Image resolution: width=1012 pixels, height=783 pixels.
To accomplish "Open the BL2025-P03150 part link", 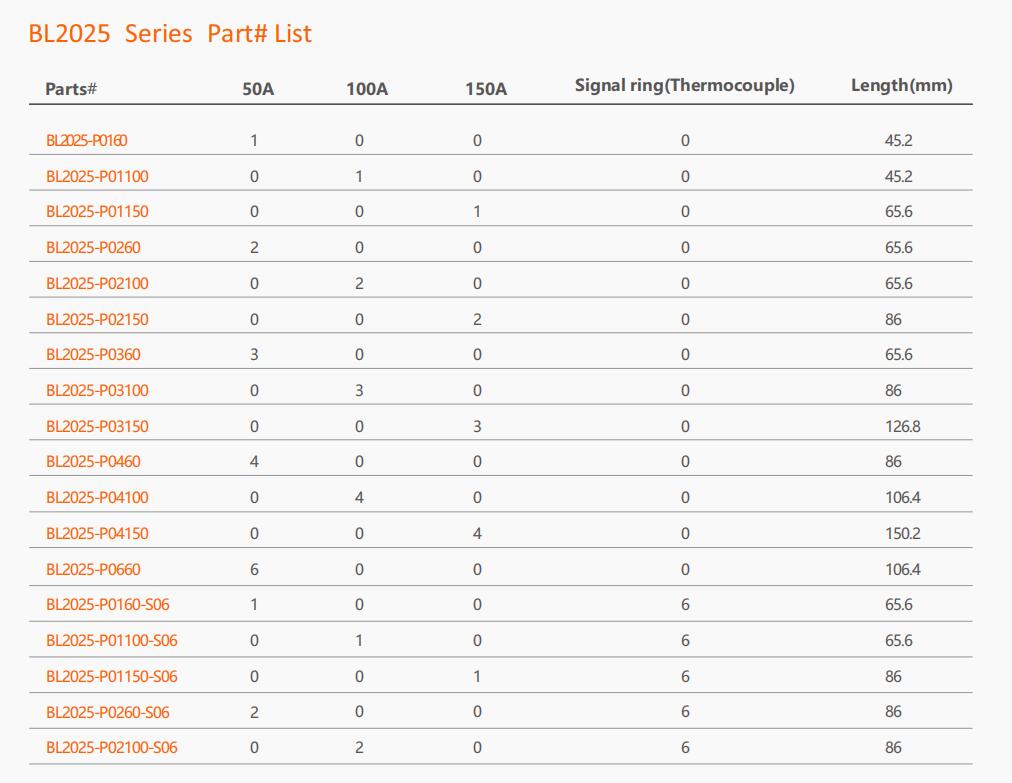I will pos(97,427).
